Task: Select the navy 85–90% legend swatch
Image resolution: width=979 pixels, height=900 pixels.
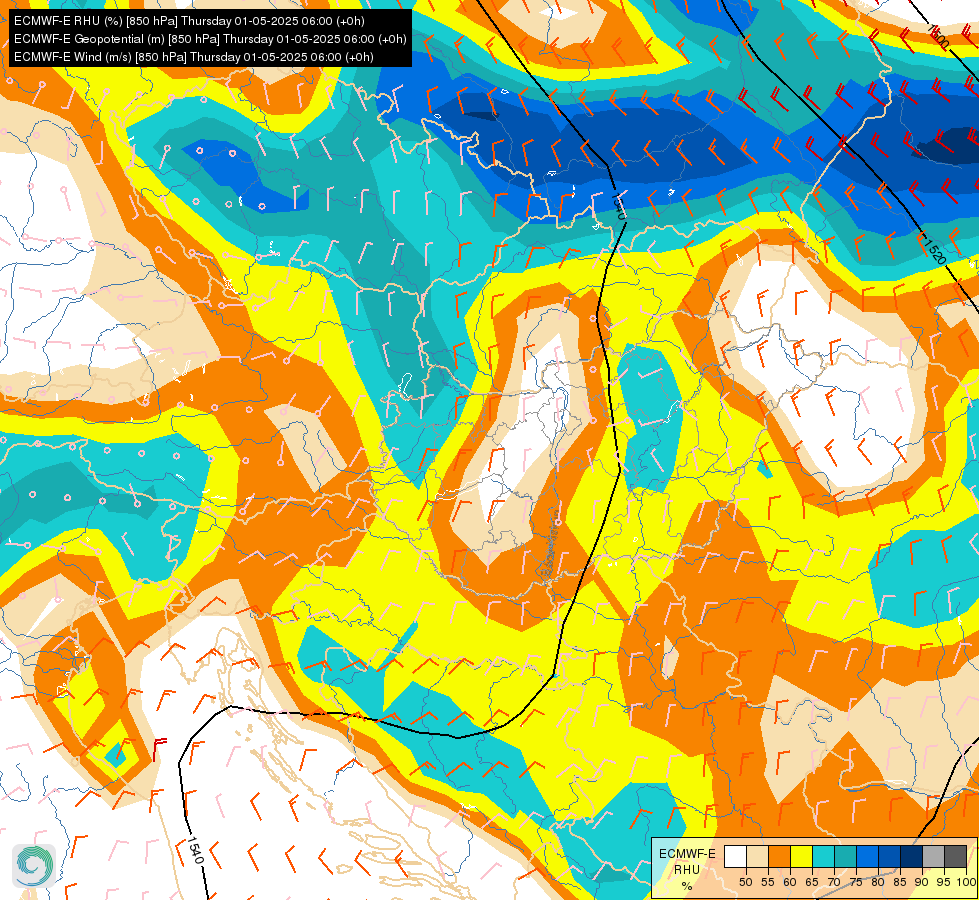Action: [x=911, y=856]
